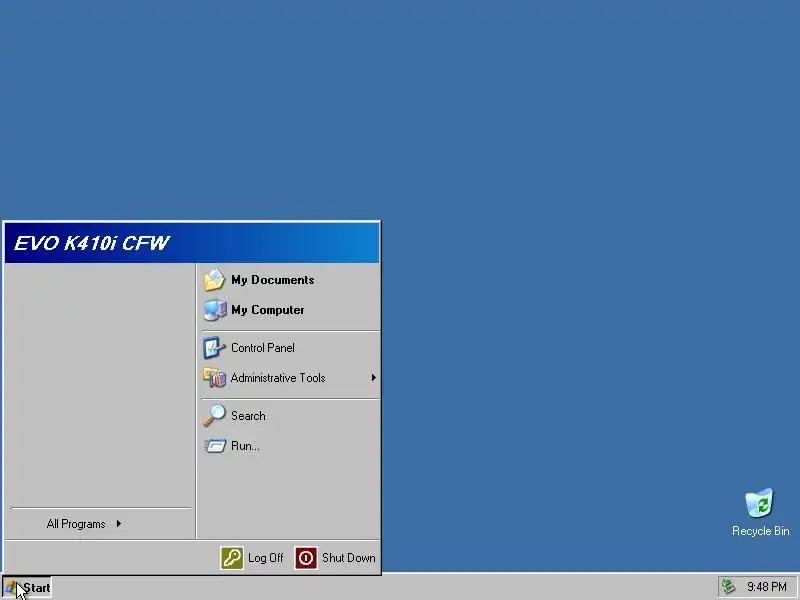
Task: Click the 9:48 PM taskbar clock
Action: point(766,587)
